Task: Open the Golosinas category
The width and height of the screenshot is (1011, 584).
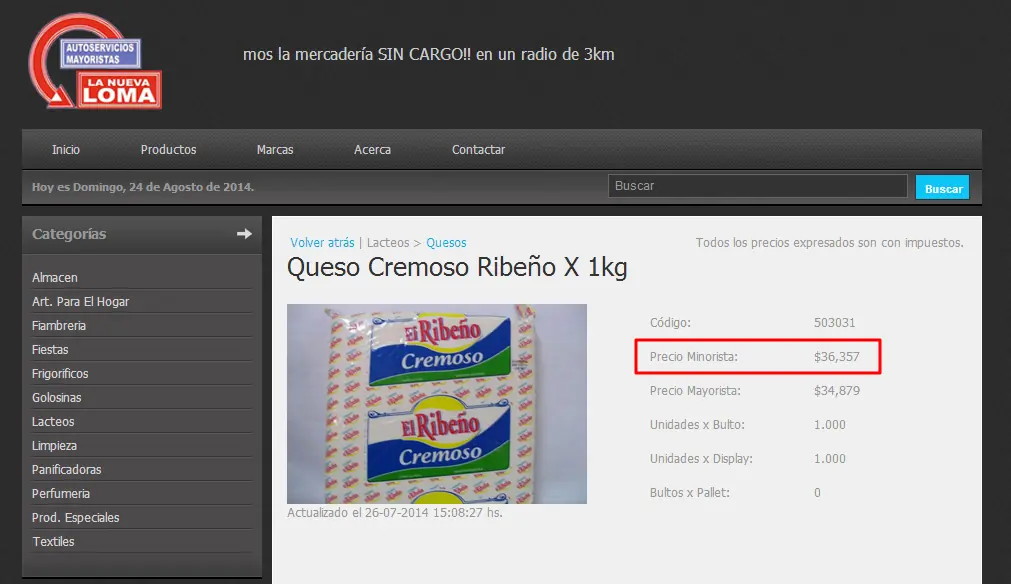Action: pos(57,398)
